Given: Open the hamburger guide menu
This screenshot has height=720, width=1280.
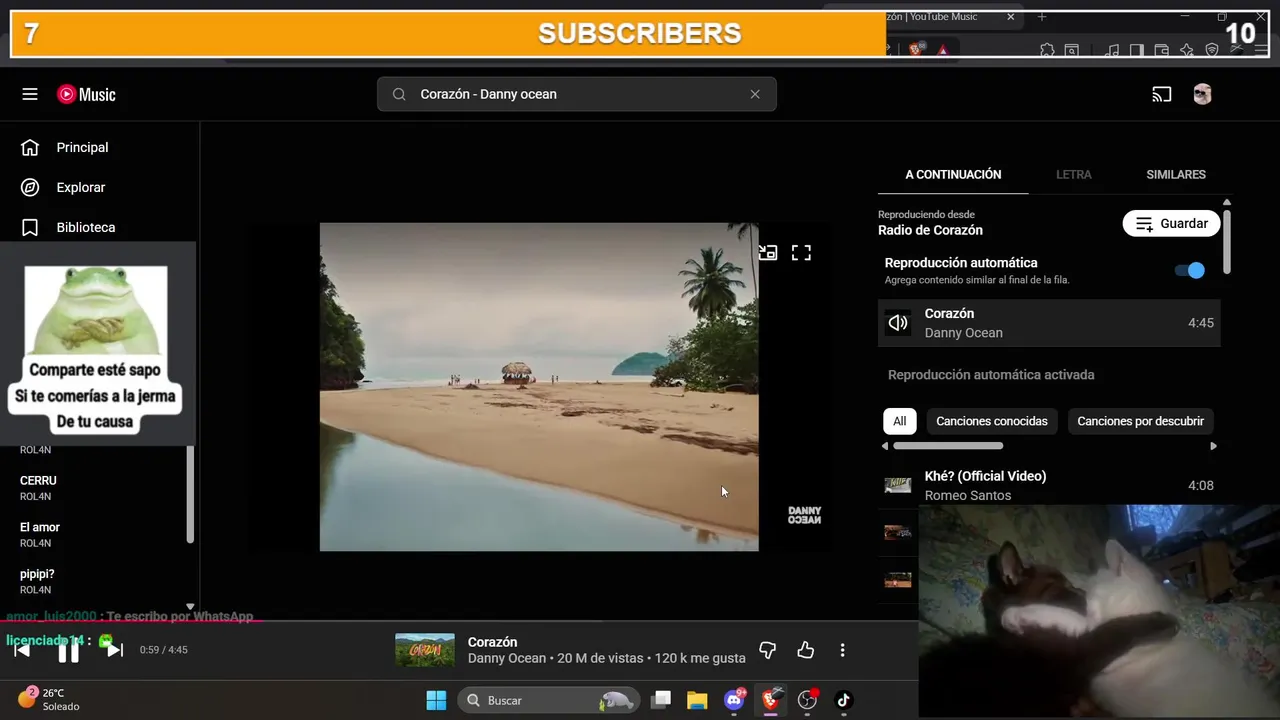Looking at the screenshot, I should pyautogui.click(x=30, y=94).
